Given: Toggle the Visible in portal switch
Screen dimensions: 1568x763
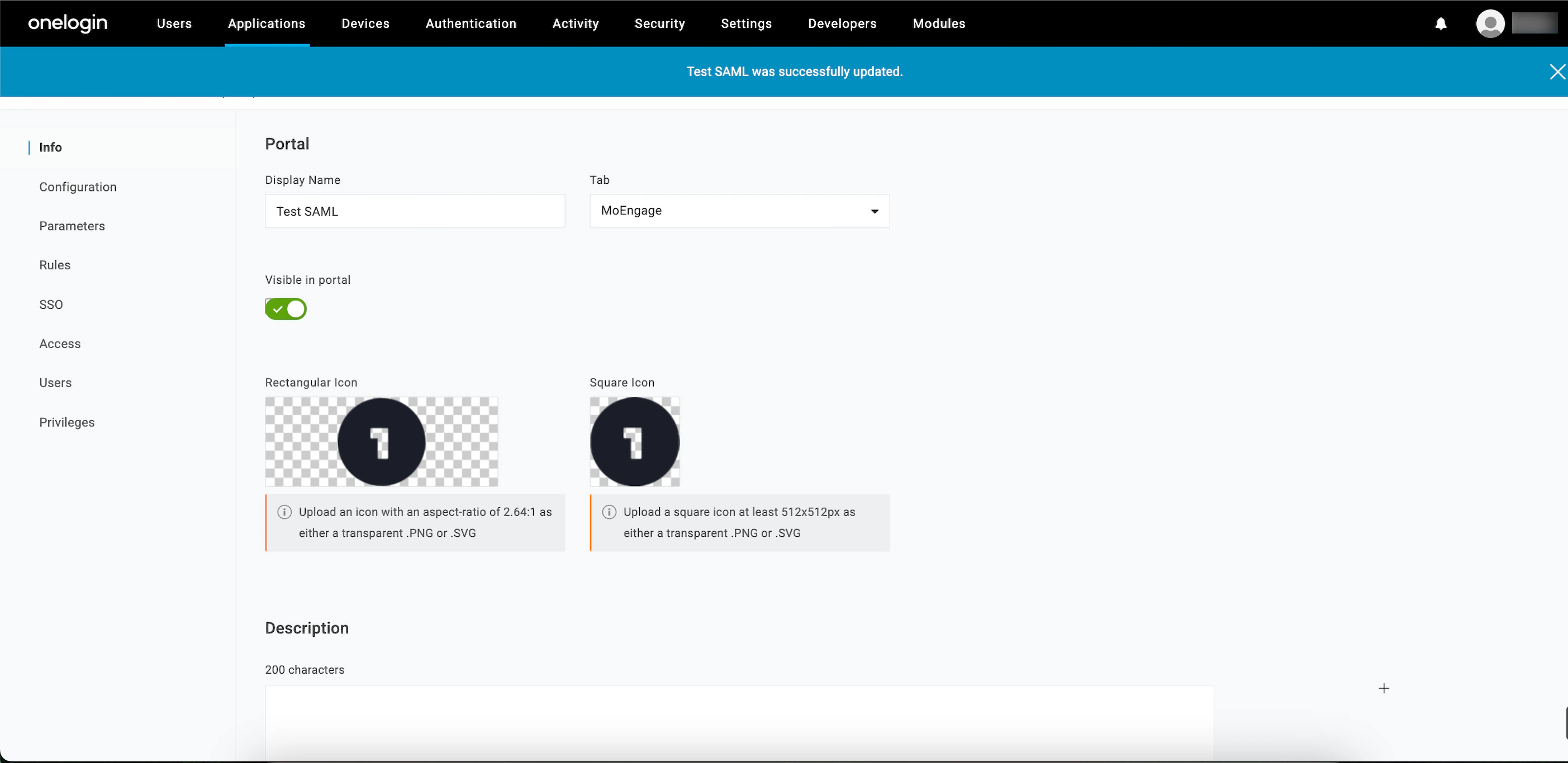Looking at the screenshot, I should tap(286, 309).
